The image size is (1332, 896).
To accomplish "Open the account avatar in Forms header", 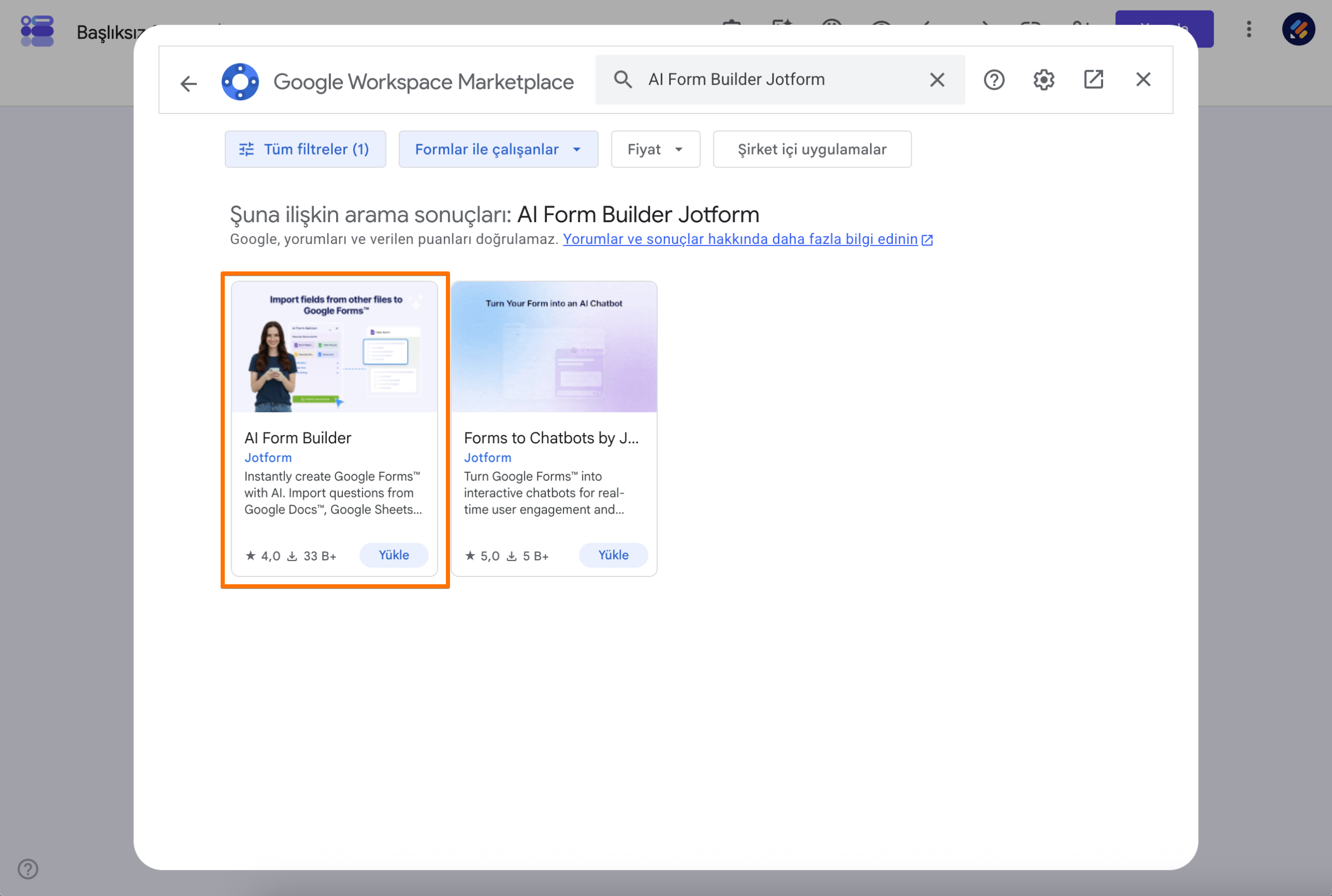I will [x=1298, y=29].
